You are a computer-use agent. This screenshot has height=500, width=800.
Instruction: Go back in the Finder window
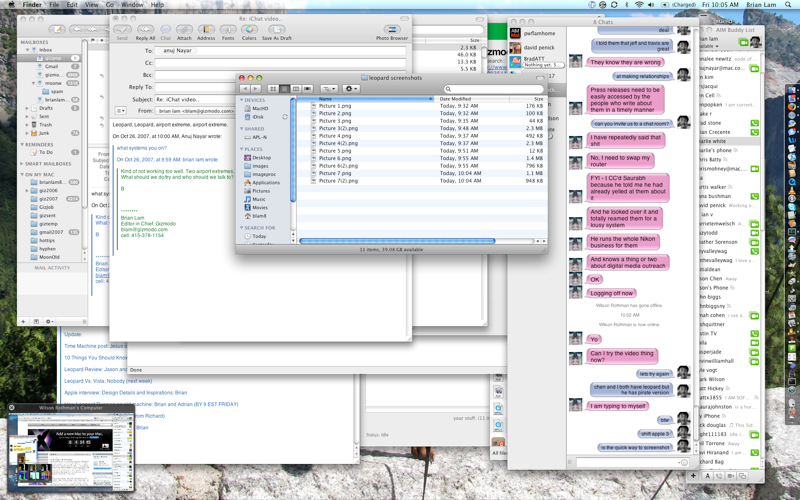tap(245, 89)
